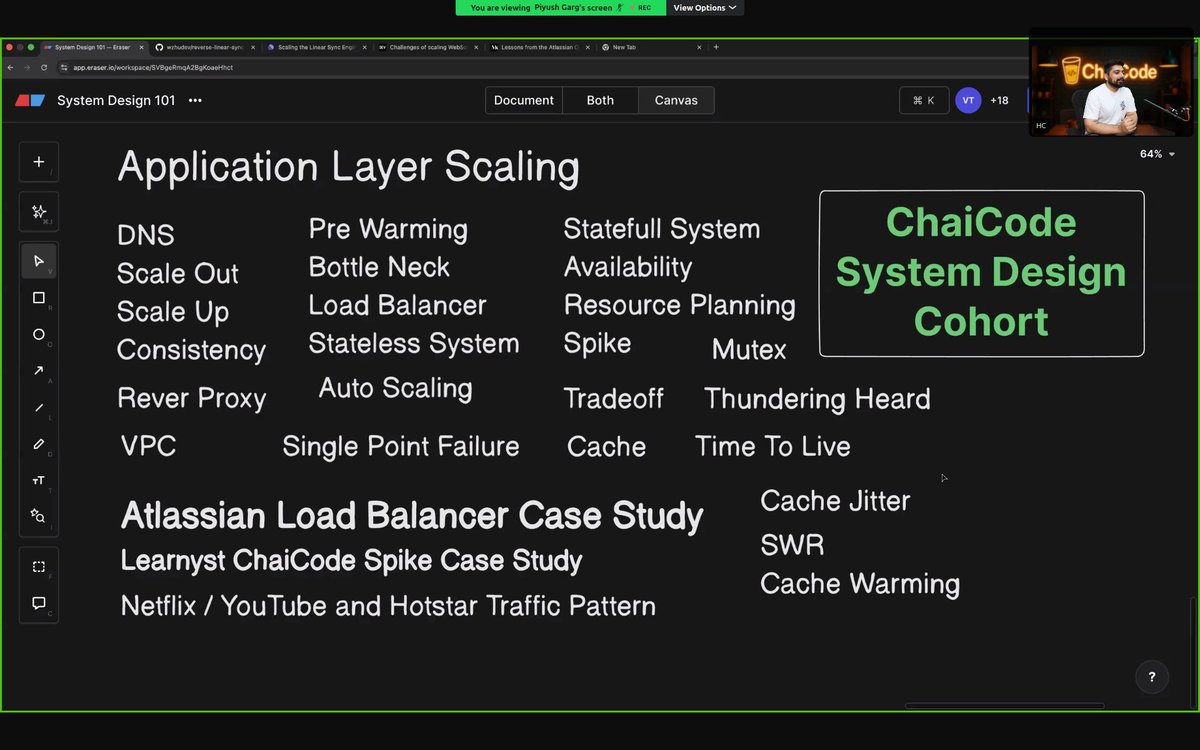Click the Application Layer Scaling heading
Image resolution: width=1200 pixels, height=750 pixels.
[x=348, y=167]
